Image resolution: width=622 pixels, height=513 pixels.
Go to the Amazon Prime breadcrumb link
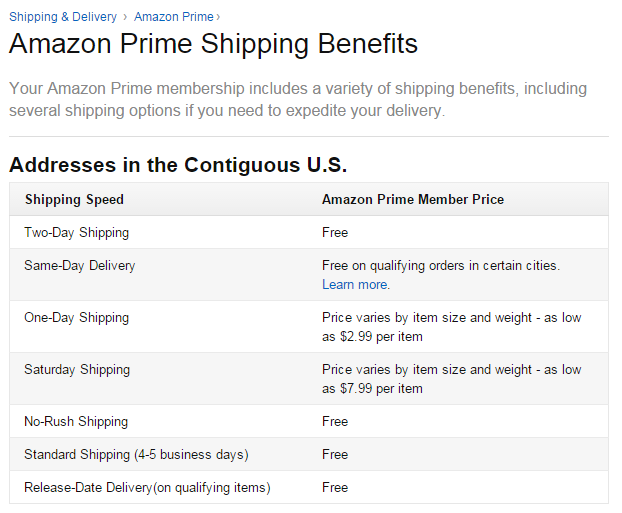point(173,16)
